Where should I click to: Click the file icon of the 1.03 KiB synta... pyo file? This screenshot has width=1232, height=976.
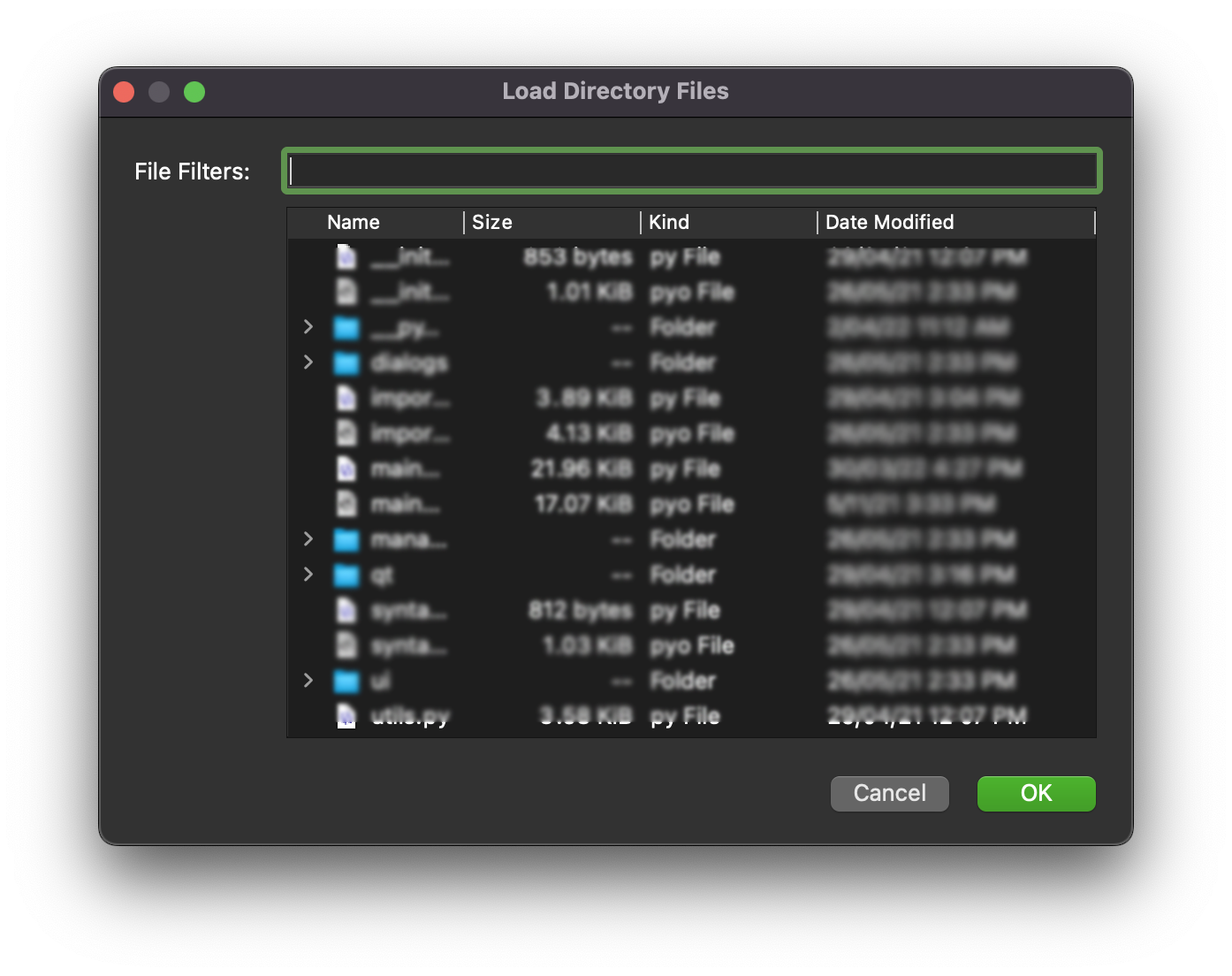tap(346, 645)
